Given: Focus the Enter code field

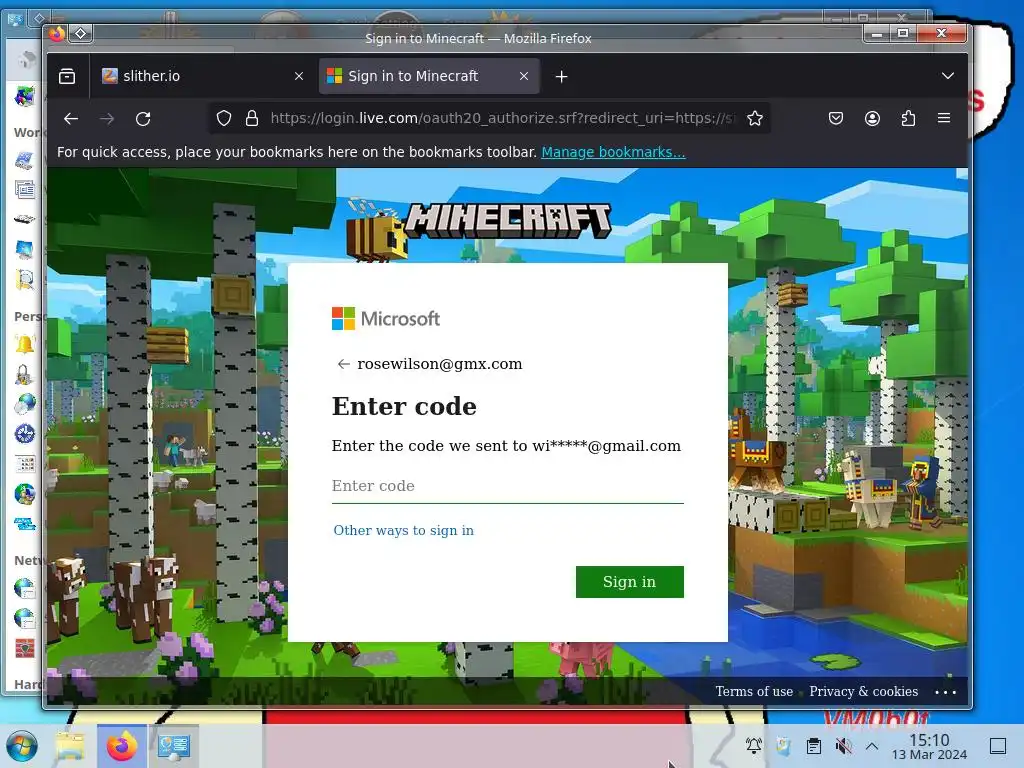Looking at the screenshot, I should [507, 486].
